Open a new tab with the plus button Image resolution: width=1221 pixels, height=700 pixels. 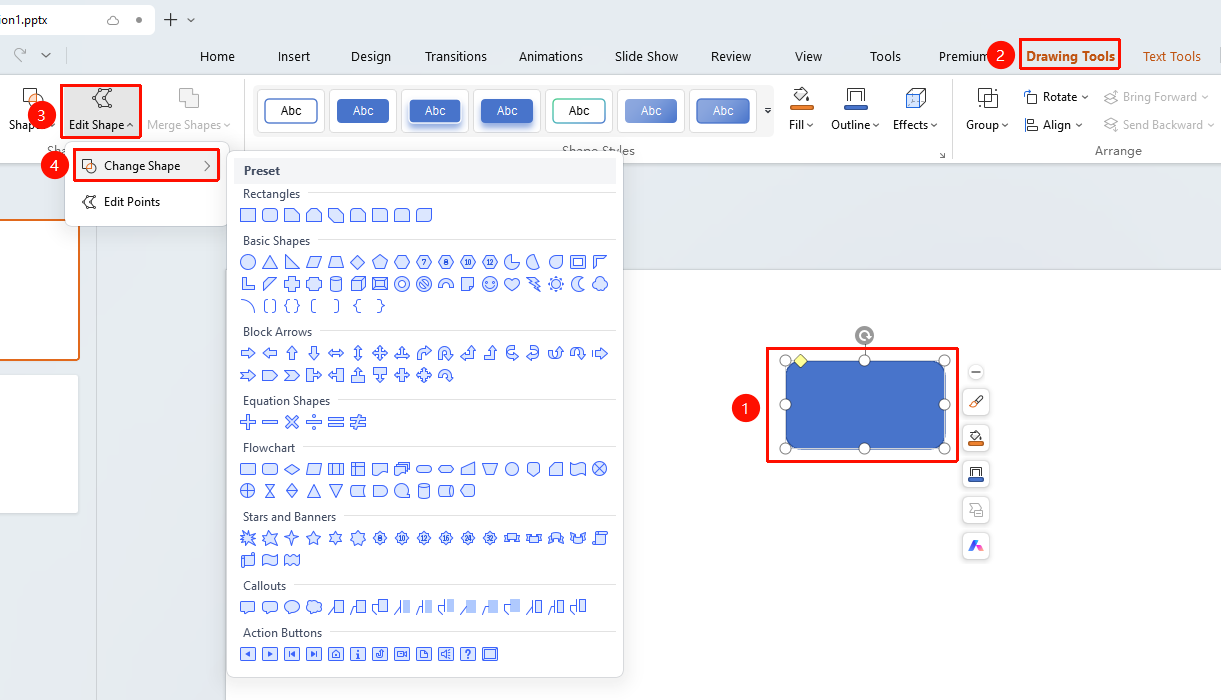[170, 20]
